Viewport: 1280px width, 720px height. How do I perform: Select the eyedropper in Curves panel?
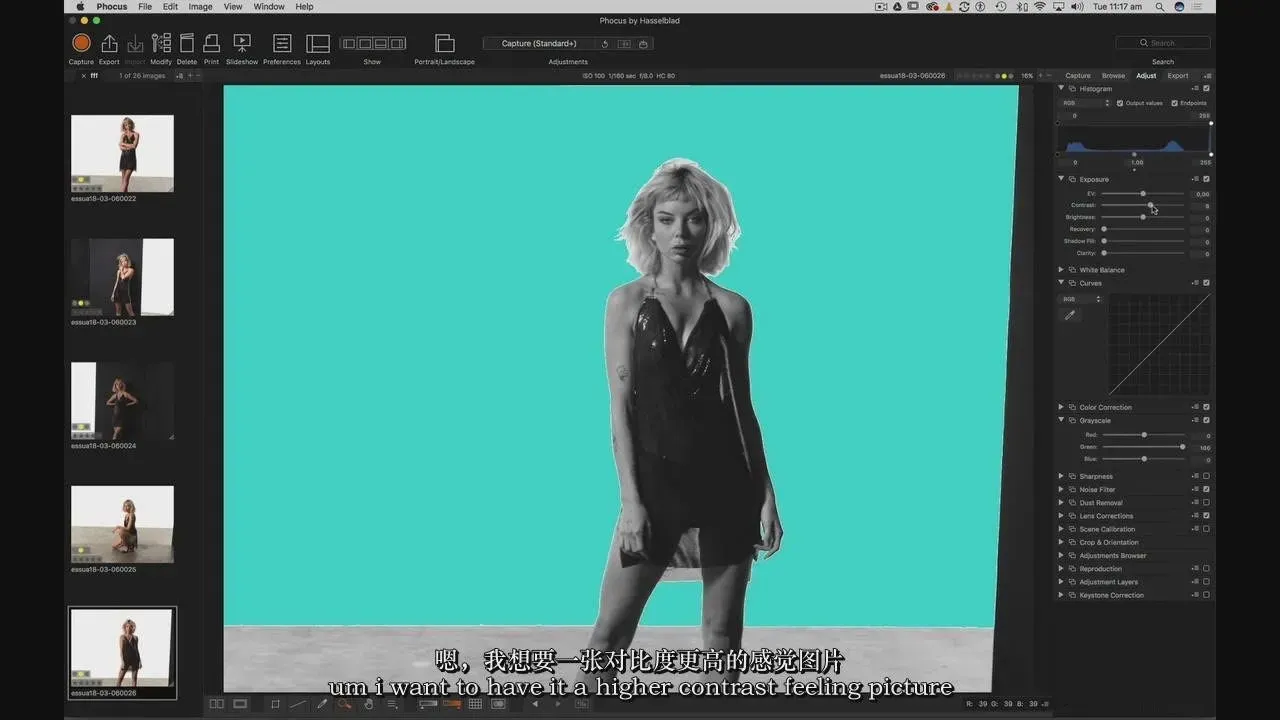click(1070, 315)
